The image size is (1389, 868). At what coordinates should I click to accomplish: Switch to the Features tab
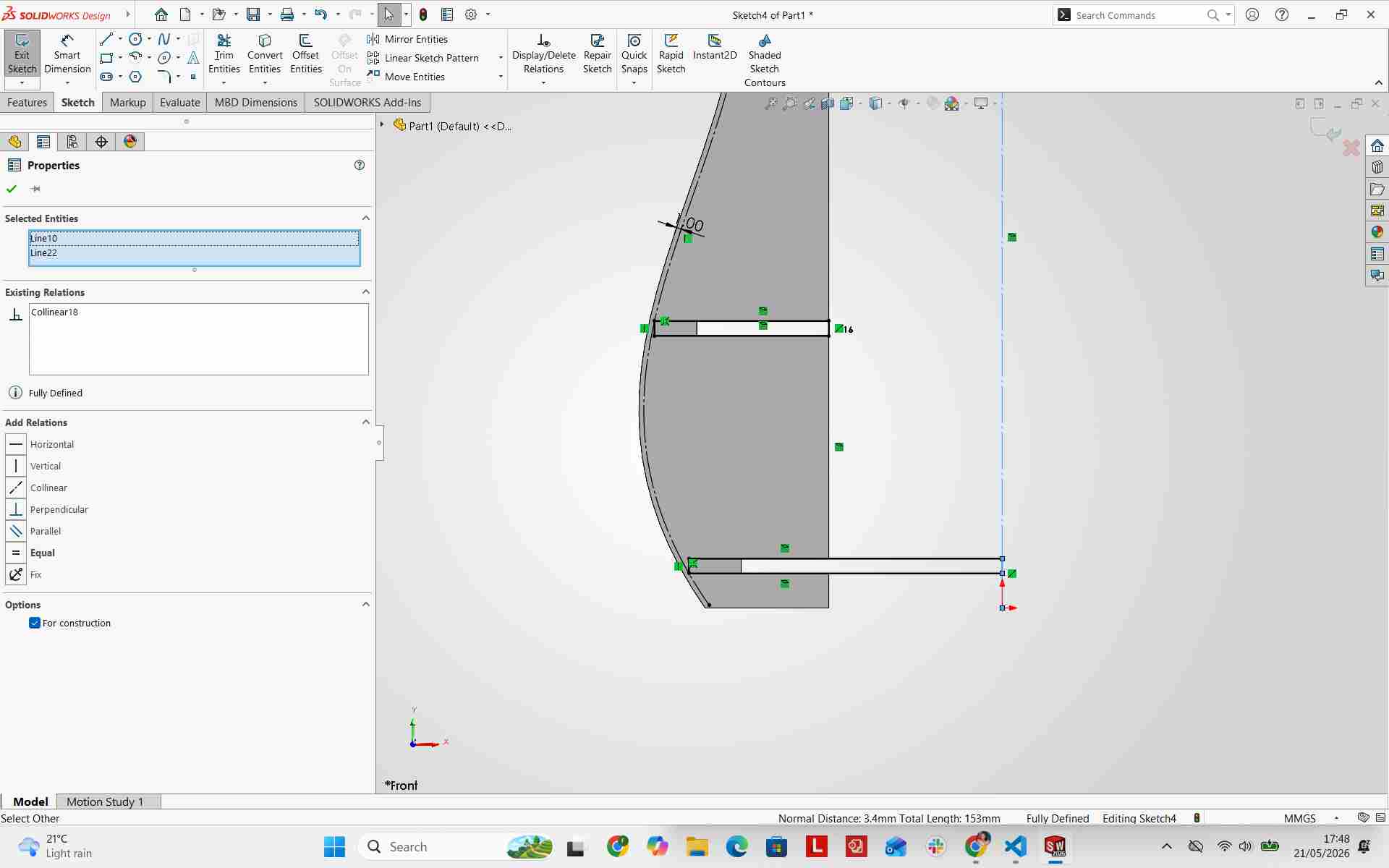[27, 102]
